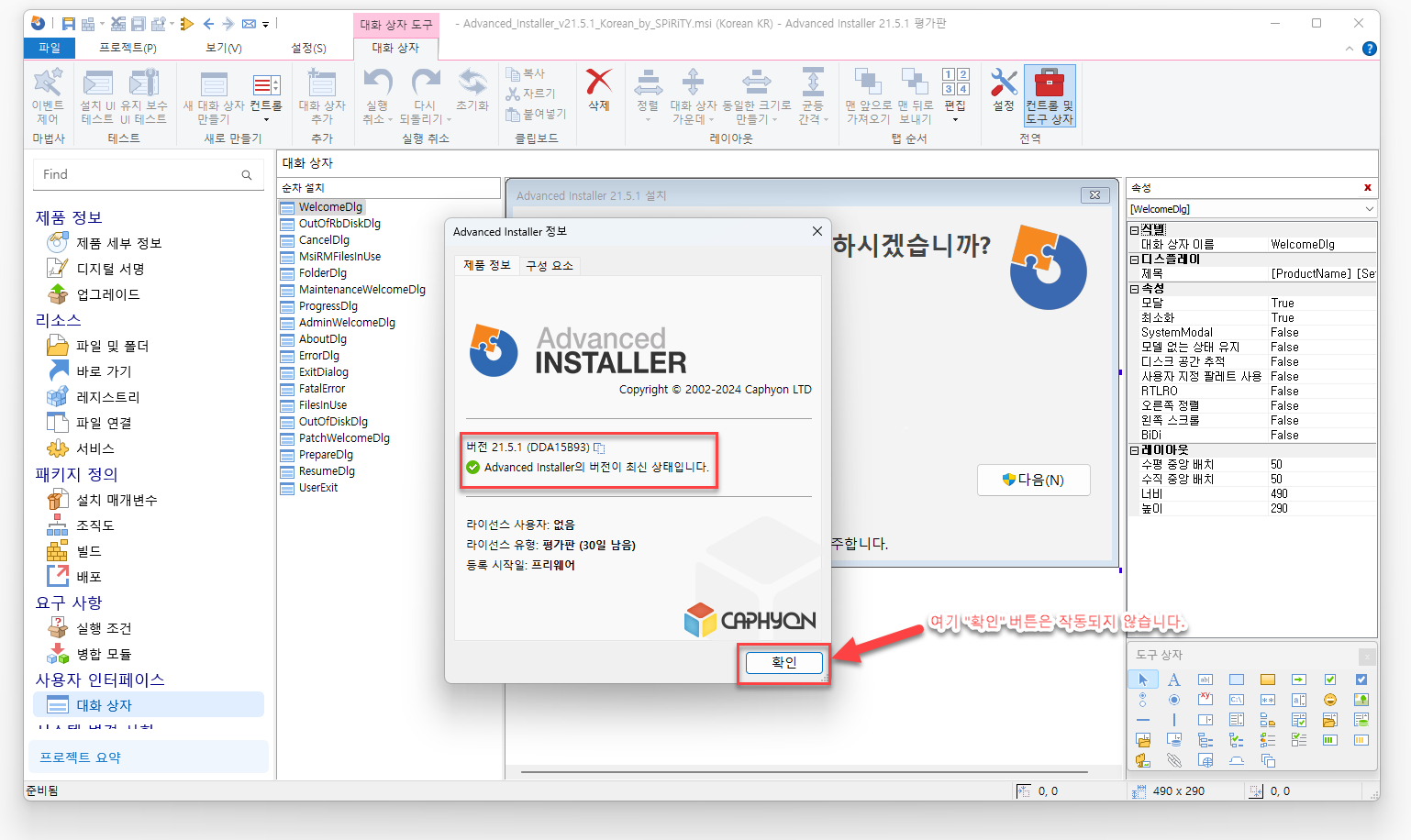Collapse the 디스플레이 property group
Screen dimensions: 1411x840
pyautogui.click(x=1135, y=260)
